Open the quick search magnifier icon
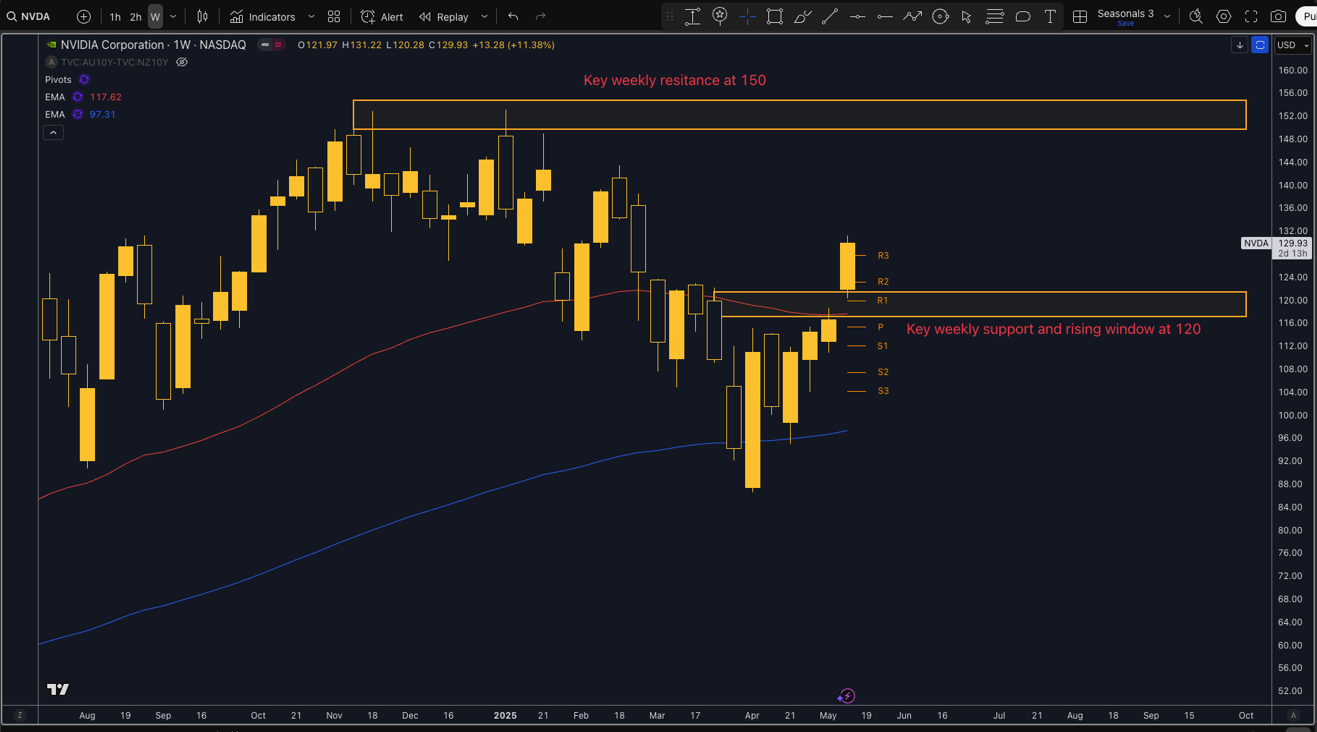 tap(1196, 16)
